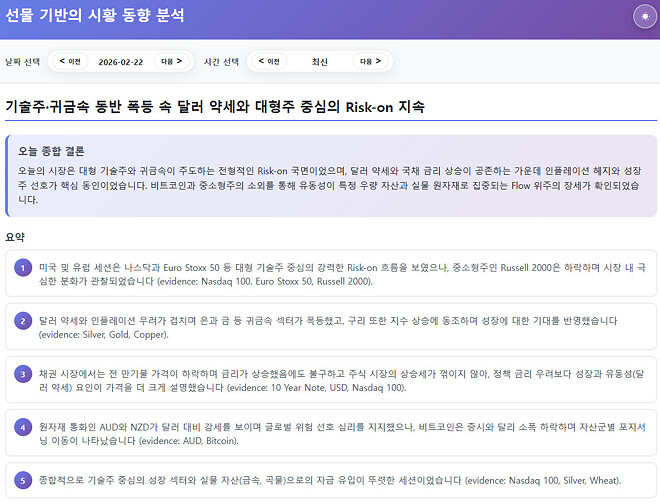660x504 pixels.
Task: Click the '시간 선택' label
Action: [x=221, y=62]
